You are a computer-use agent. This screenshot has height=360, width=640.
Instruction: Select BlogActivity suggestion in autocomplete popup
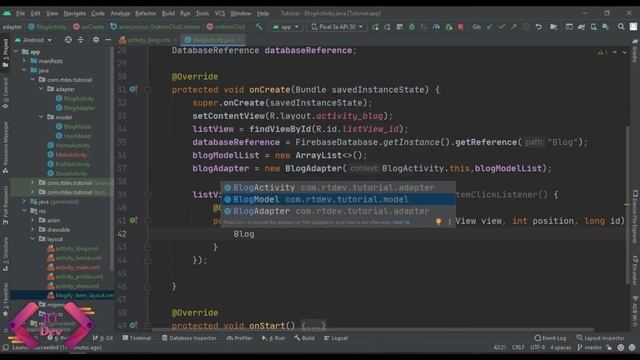(x=338, y=187)
